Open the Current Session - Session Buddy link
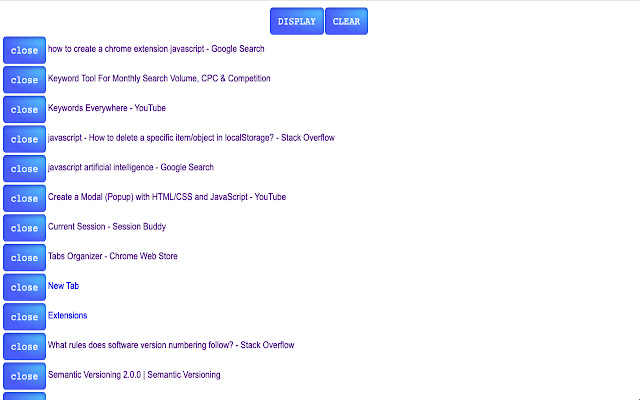This screenshot has width=640, height=400. [107, 227]
